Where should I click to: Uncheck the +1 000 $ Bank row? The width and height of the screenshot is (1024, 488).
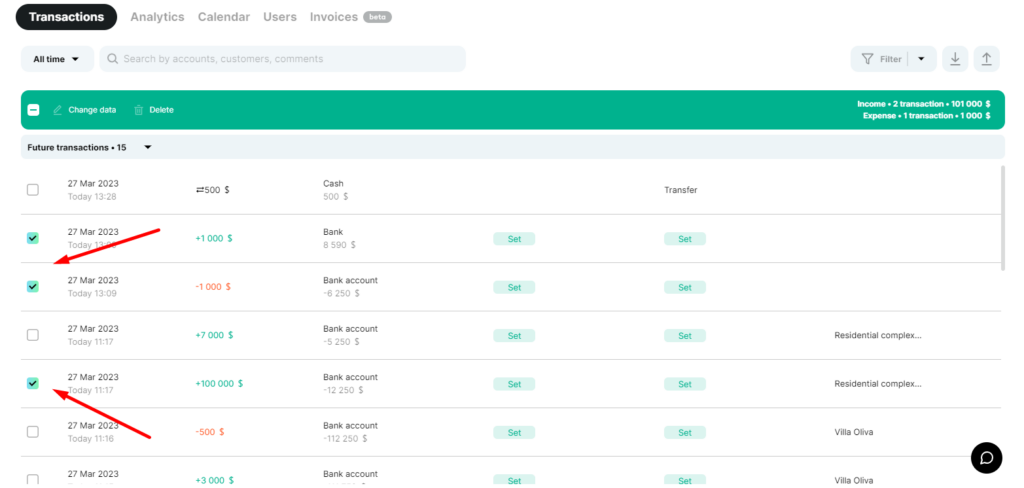(x=33, y=238)
